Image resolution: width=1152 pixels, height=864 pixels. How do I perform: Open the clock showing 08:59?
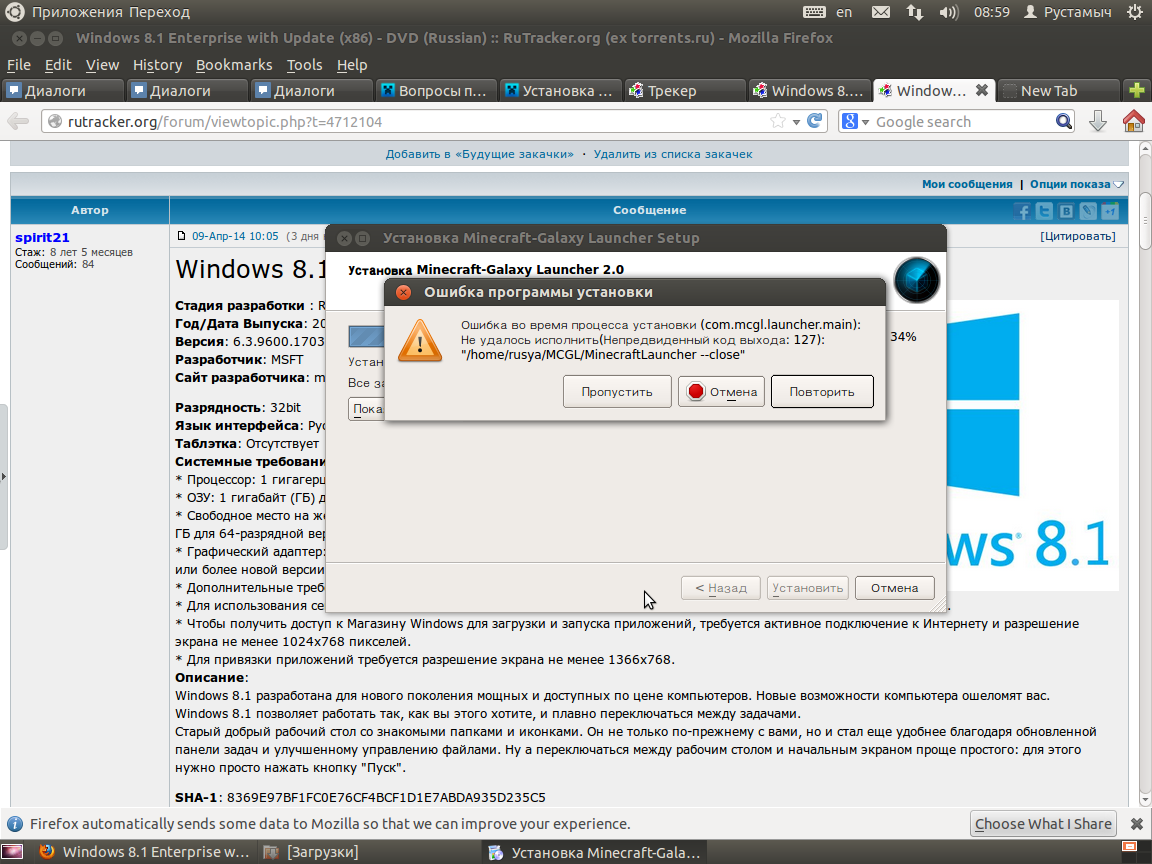992,12
